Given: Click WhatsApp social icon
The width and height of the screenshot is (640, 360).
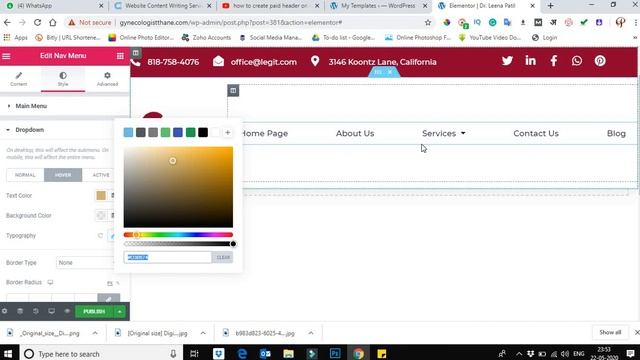Looking at the screenshot, I should click(577, 61).
